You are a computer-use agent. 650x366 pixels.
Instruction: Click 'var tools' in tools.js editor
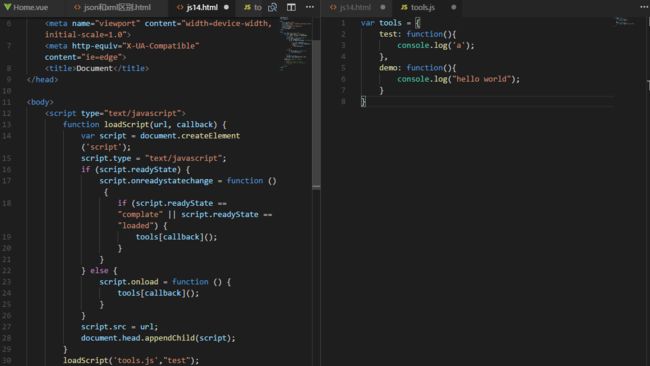point(381,23)
